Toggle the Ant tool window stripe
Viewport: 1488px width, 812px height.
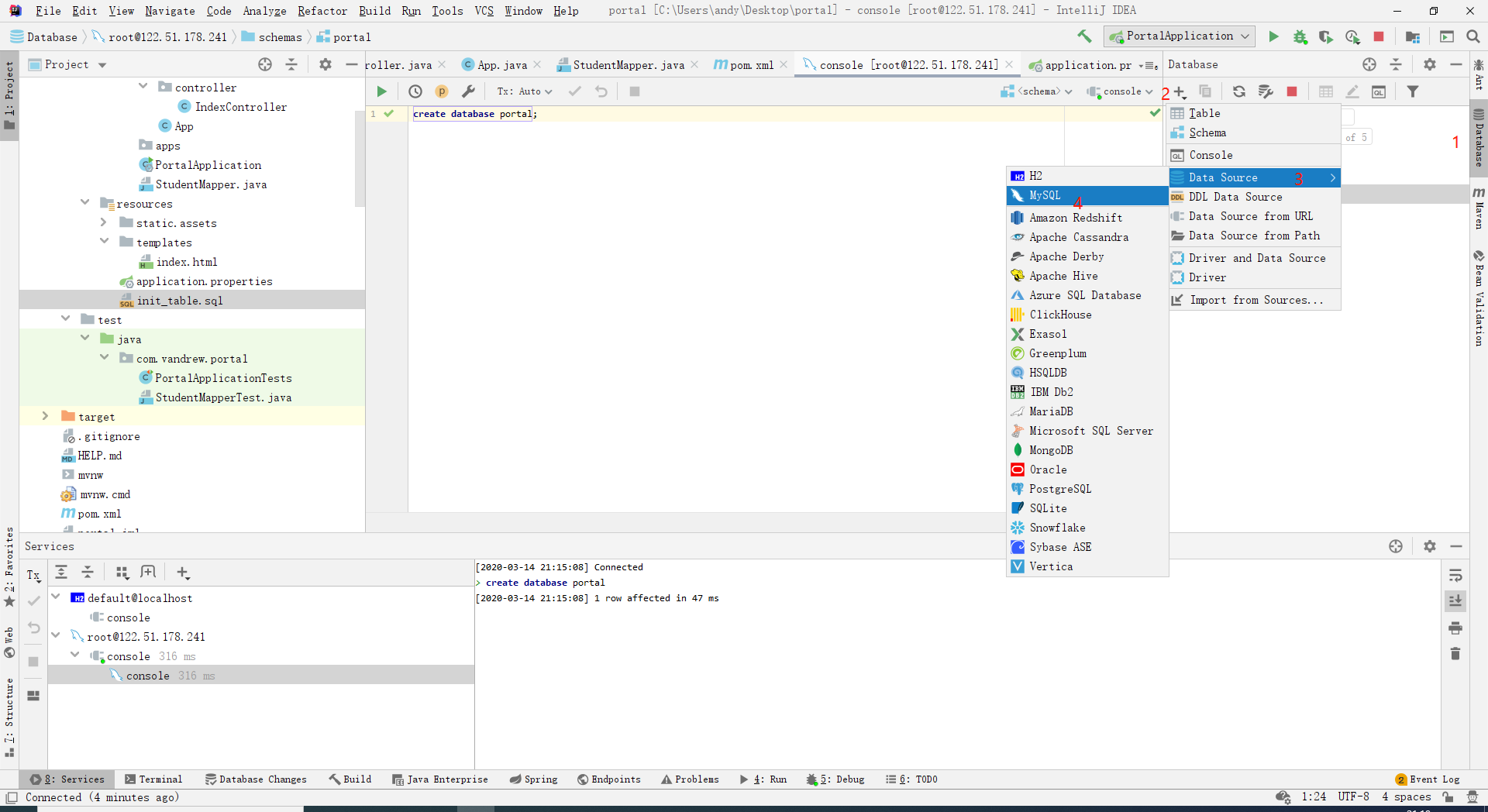click(1479, 74)
